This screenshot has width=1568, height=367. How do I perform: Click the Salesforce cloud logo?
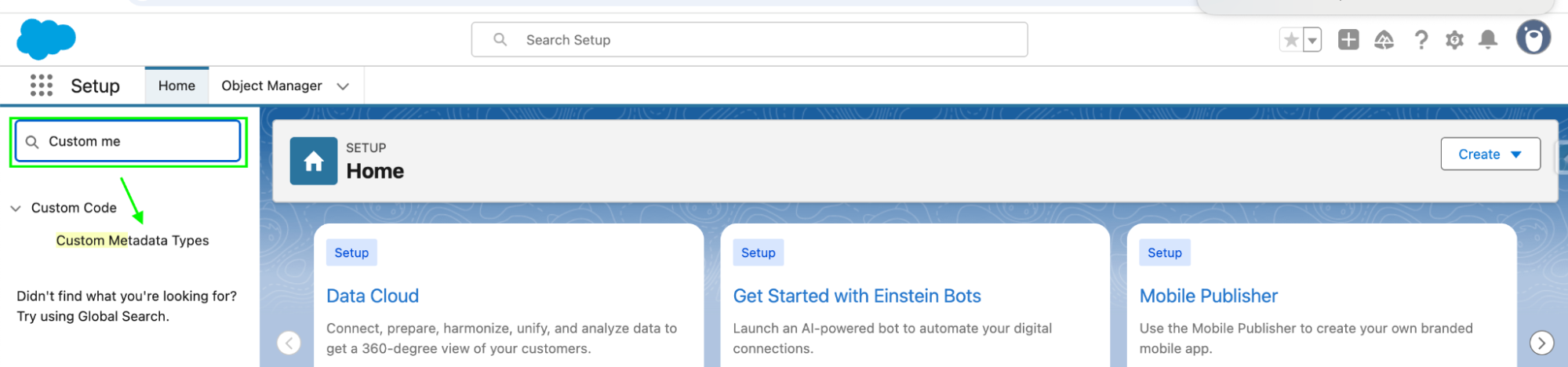pos(46,39)
